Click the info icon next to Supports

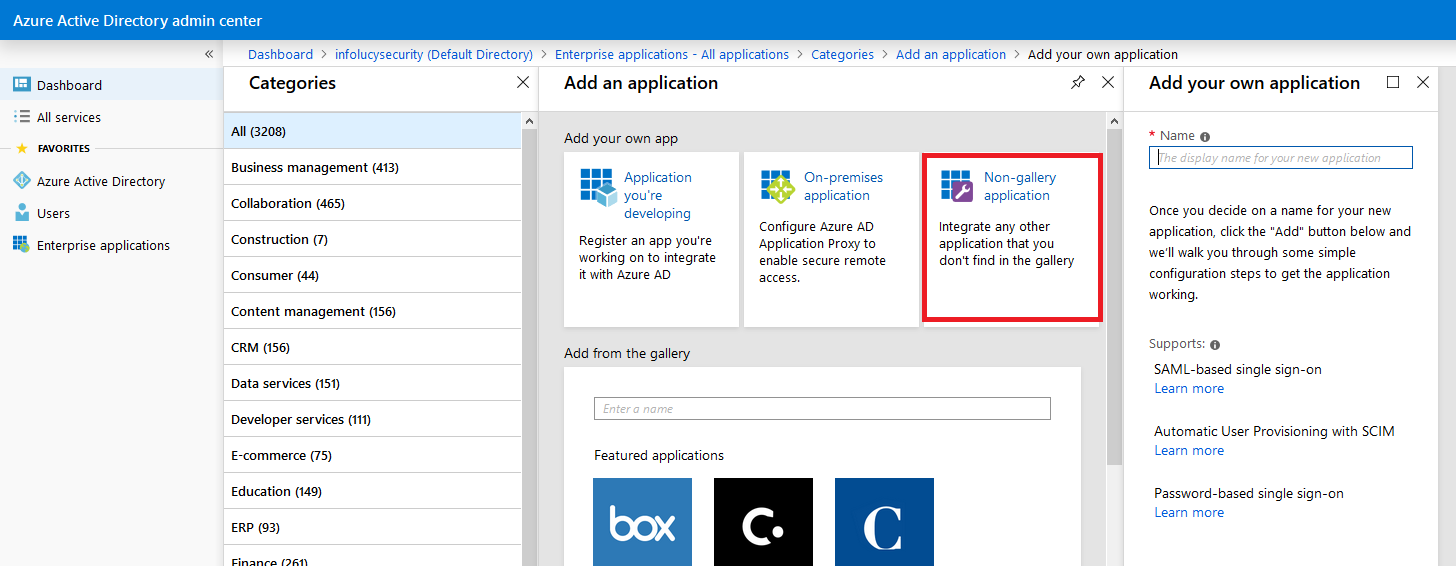(1215, 345)
